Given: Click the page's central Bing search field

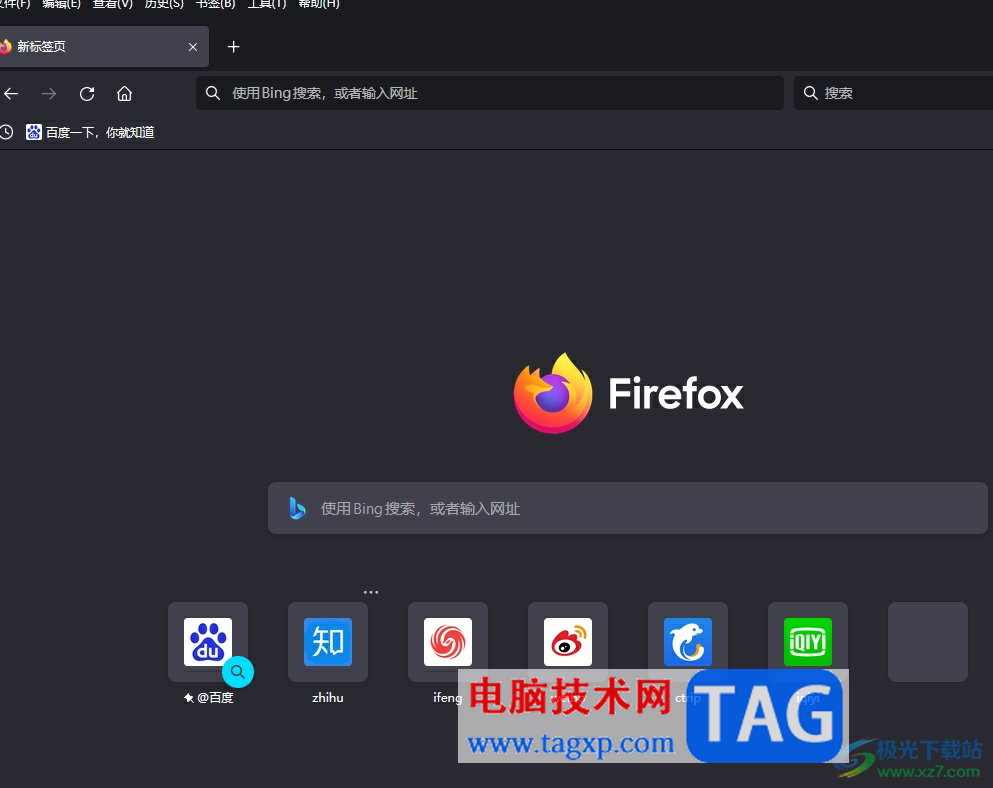Looking at the screenshot, I should tap(628, 508).
